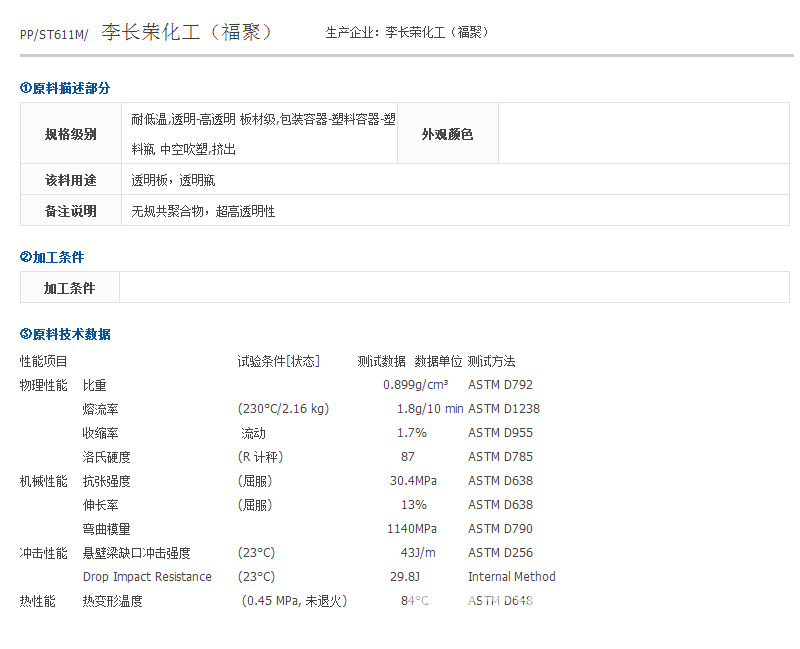Click the 13% elongation value

(414, 505)
